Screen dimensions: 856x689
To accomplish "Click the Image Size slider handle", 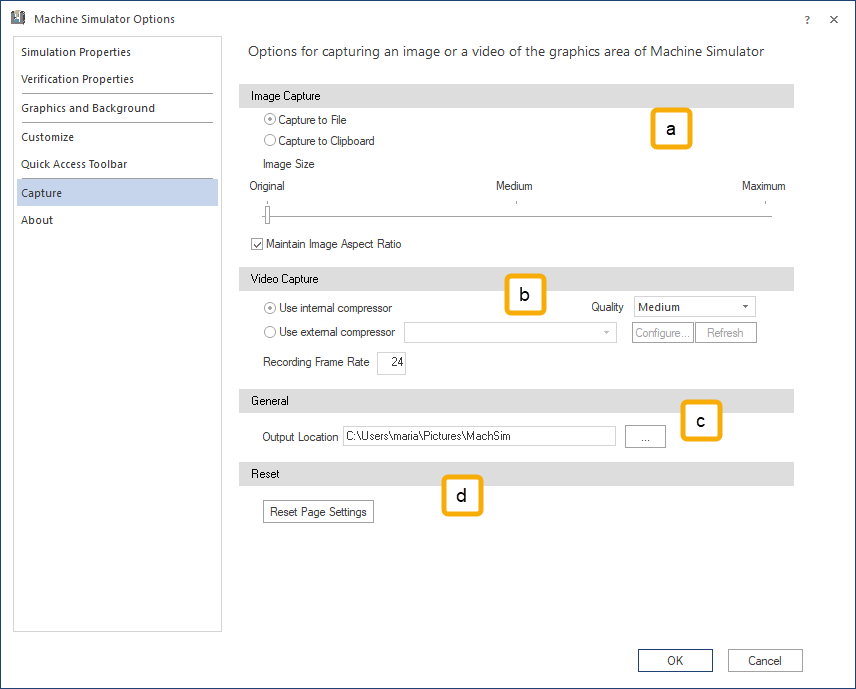I will pyautogui.click(x=267, y=214).
